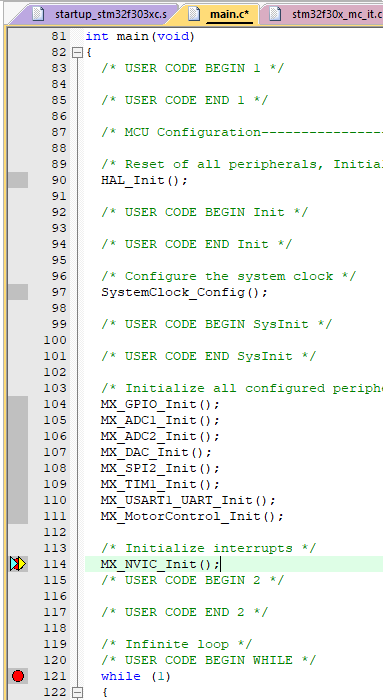Click the USER CODE BEGIN Init comment

point(204,212)
